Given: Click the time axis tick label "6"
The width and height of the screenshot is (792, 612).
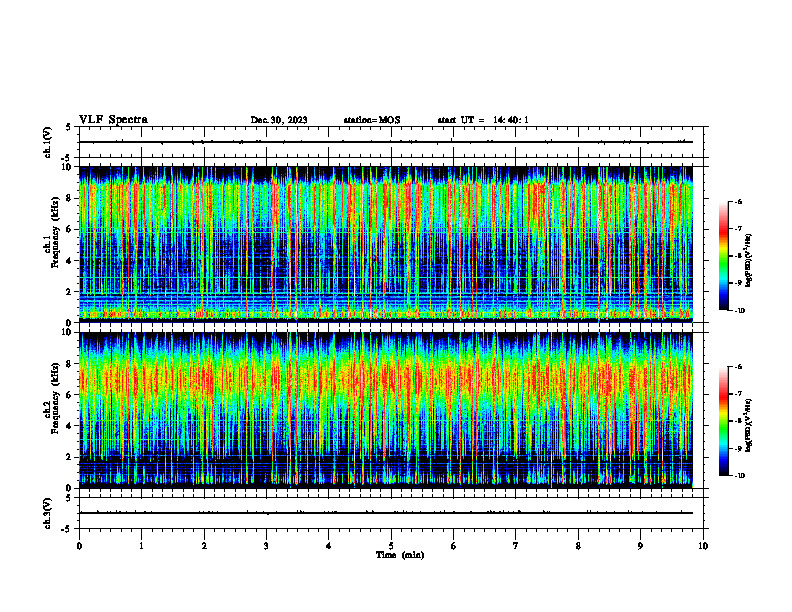Looking at the screenshot, I should pos(454,546).
